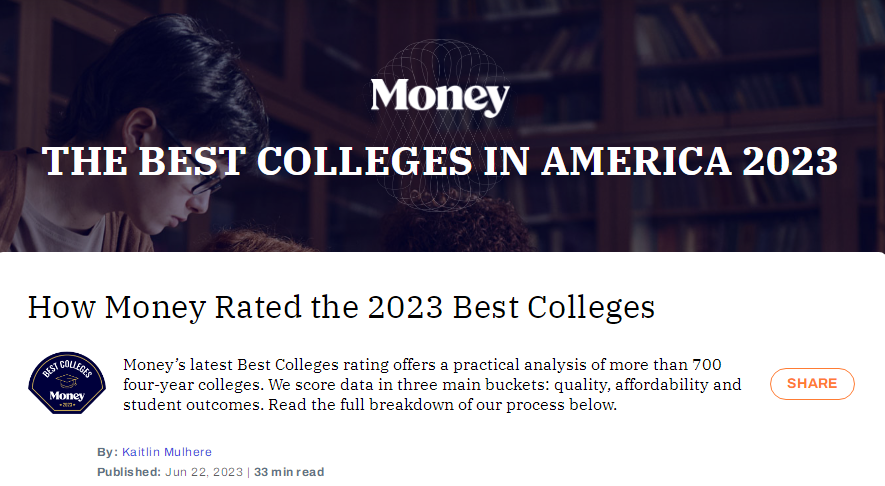The width and height of the screenshot is (885, 486).
Task: Click the "By:" label before the author
Action: [x=107, y=452]
